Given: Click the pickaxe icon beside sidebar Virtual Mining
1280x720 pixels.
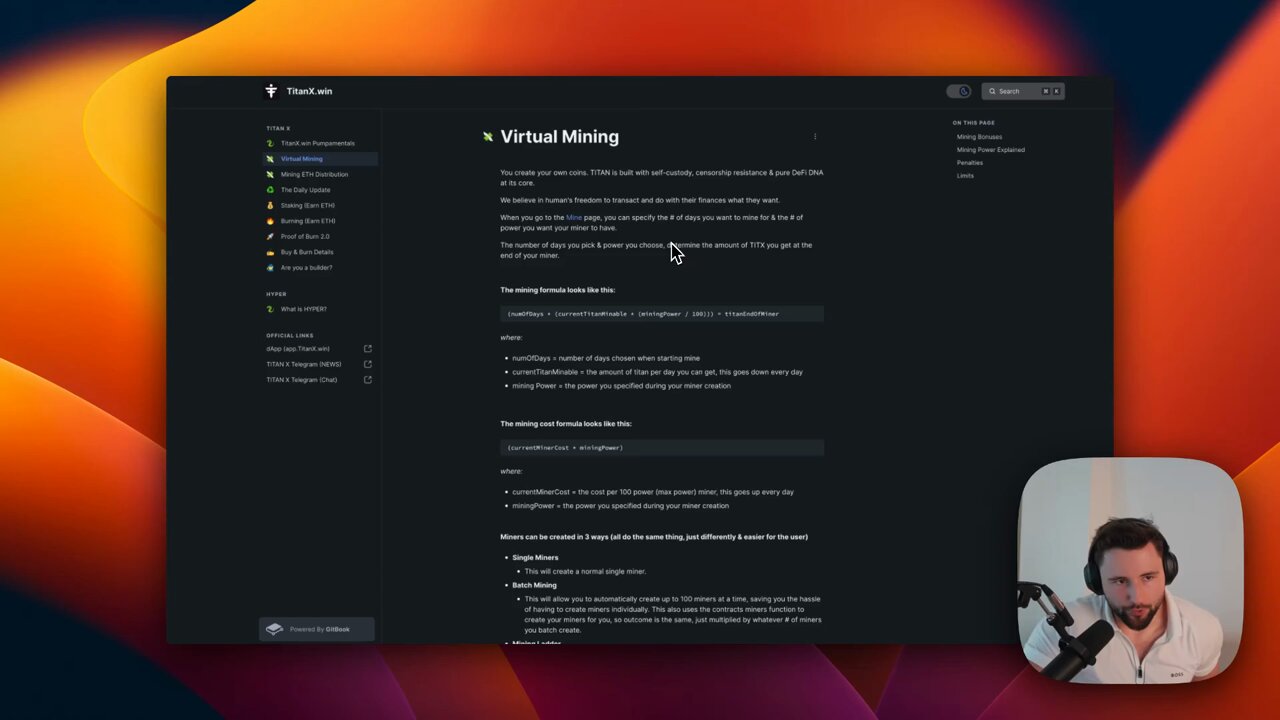Looking at the screenshot, I should pyautogui.click(x=270, y=159).
